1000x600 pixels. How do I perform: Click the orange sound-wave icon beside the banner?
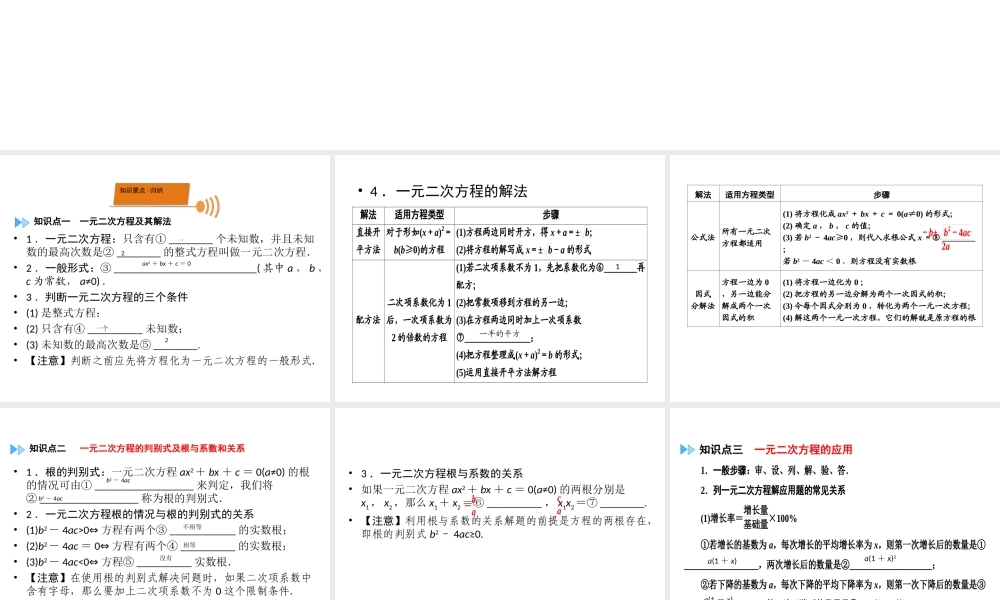click(208, 207)
